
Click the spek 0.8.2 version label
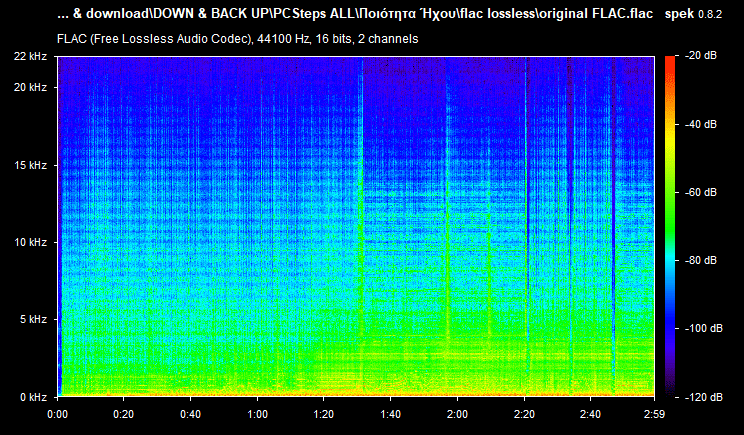click(693, 14)
